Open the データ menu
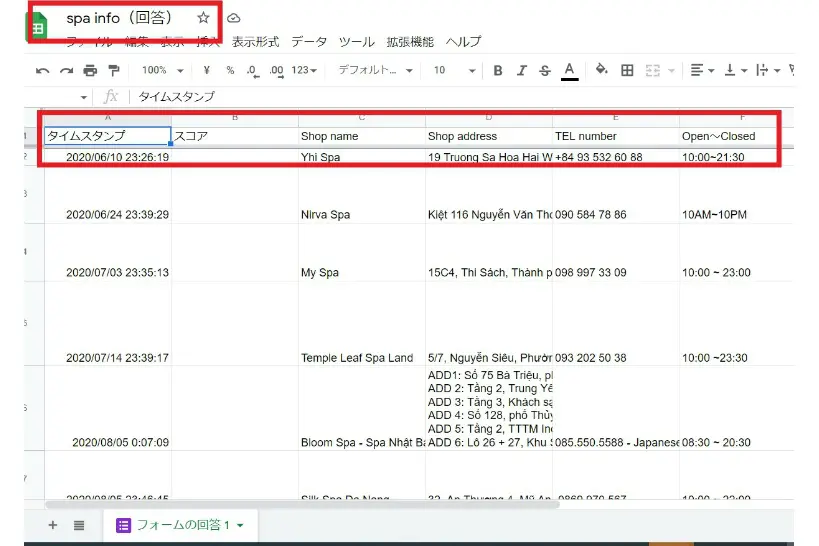 tap(309, 42)
